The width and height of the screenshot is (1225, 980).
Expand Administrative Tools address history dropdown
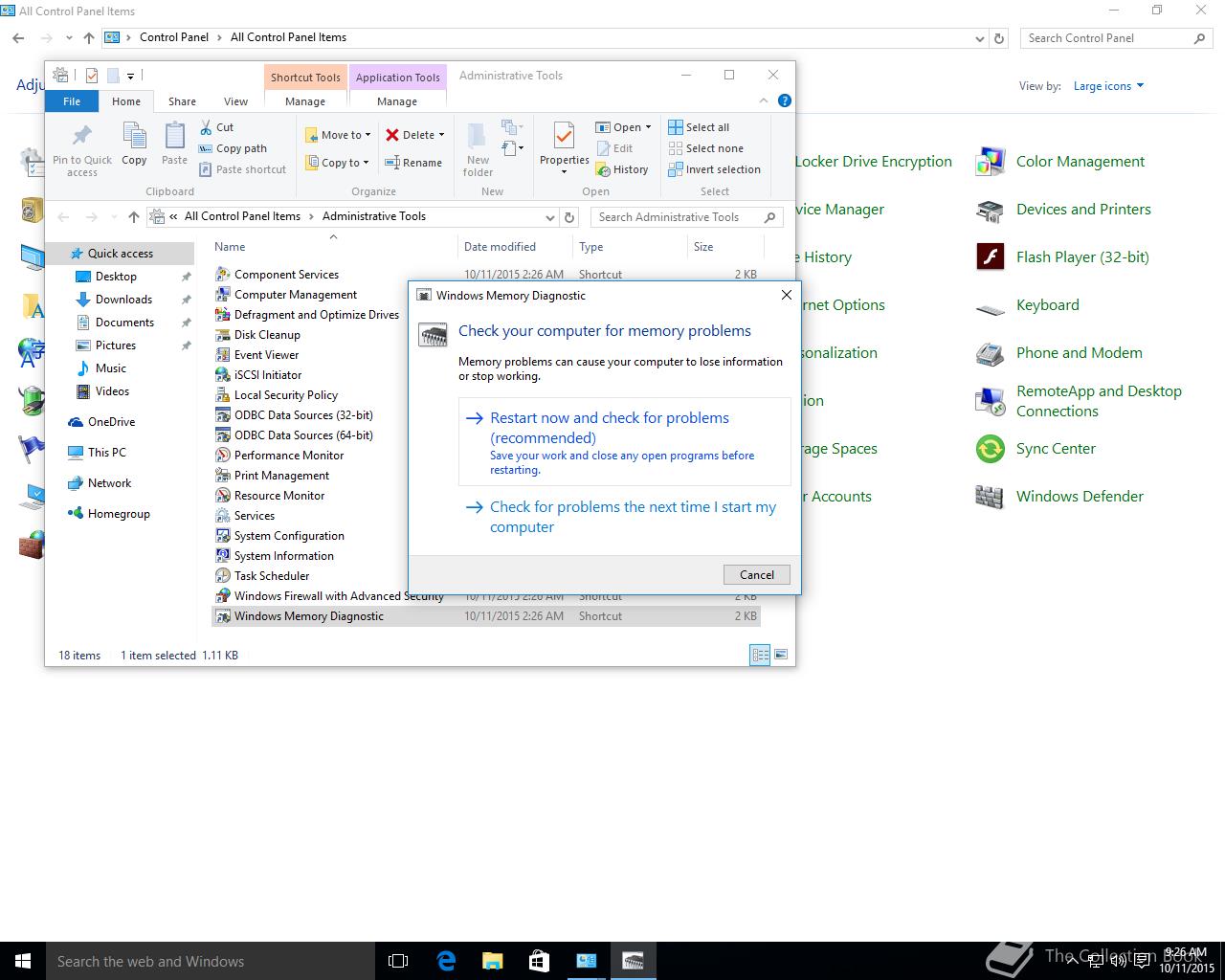[x=549, y=217]
